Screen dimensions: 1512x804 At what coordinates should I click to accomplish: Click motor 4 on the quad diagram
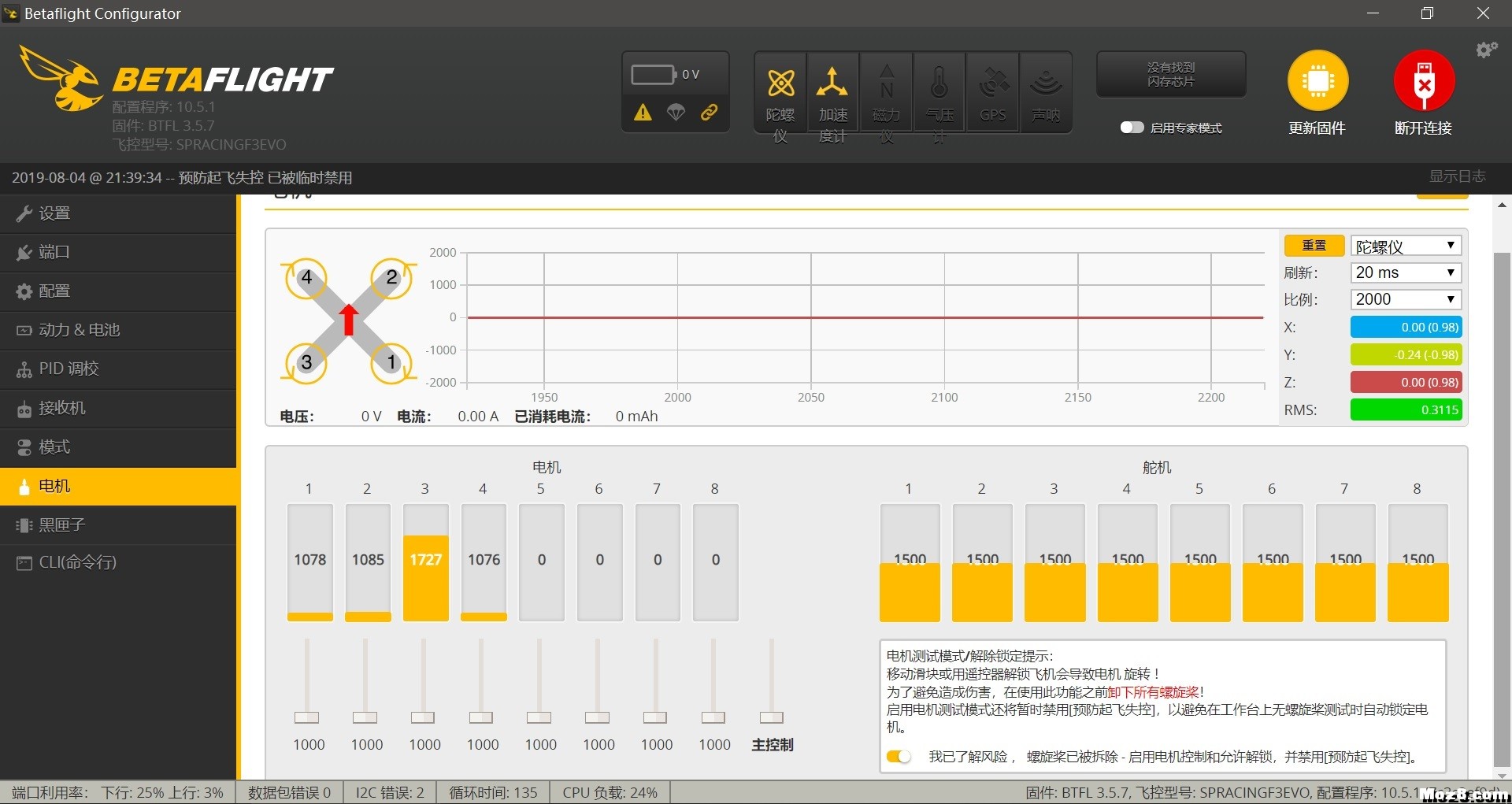(306, 278)
